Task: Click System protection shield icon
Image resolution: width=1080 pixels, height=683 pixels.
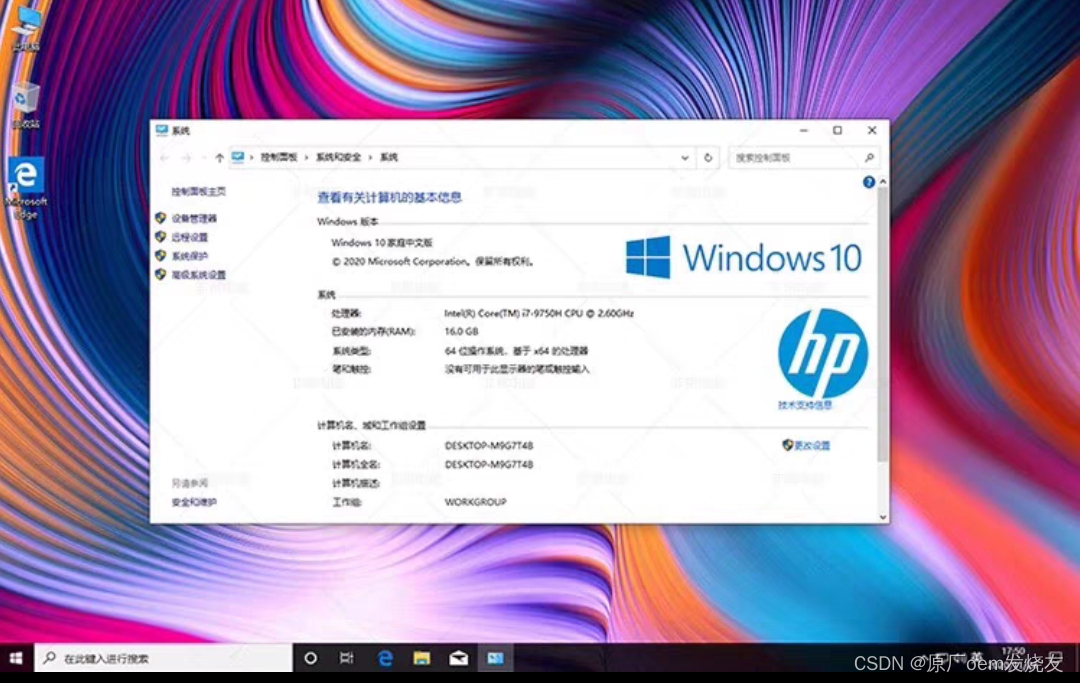Action: tap(160, 255)
